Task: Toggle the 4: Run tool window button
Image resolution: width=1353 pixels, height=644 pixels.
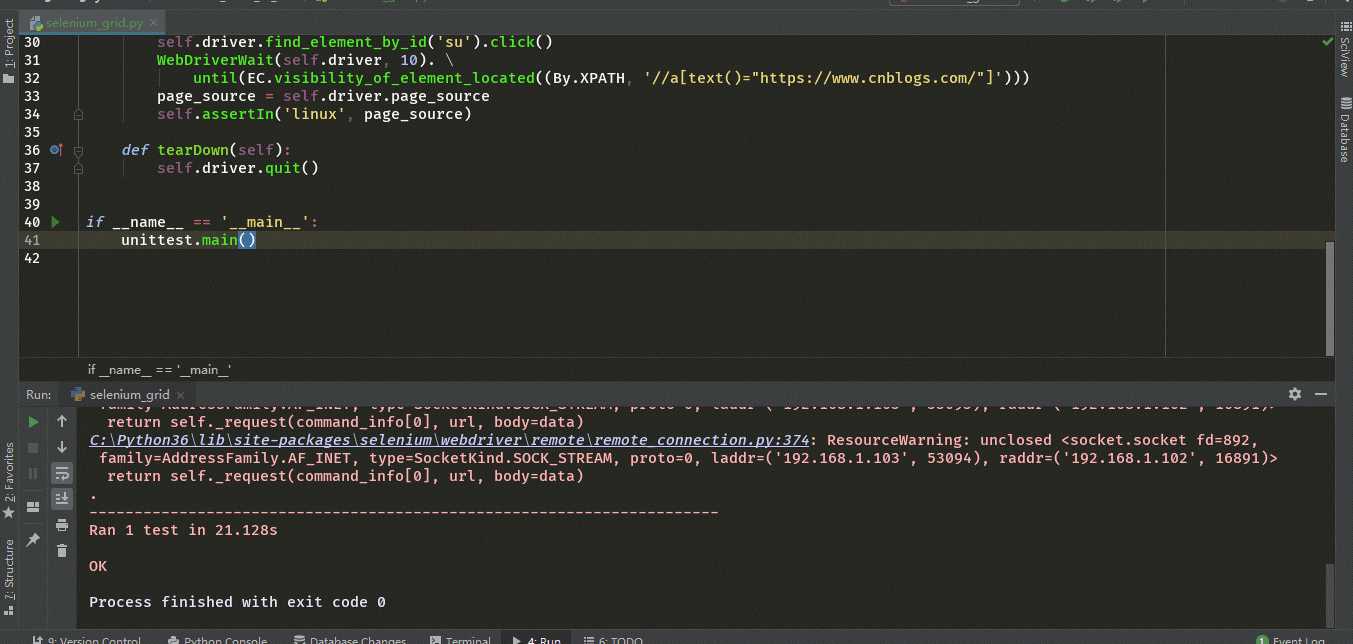Action: [x=537, y=640]
